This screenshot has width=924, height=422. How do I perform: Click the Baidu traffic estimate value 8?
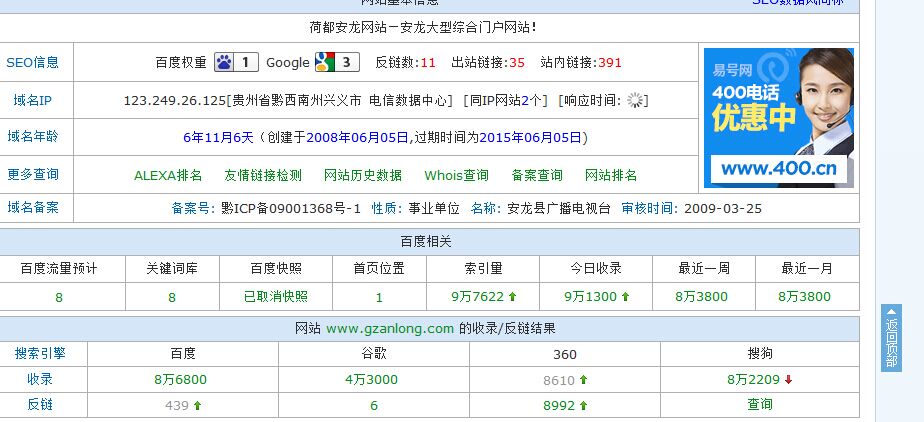pyautogui.click(x=58, y=298)
